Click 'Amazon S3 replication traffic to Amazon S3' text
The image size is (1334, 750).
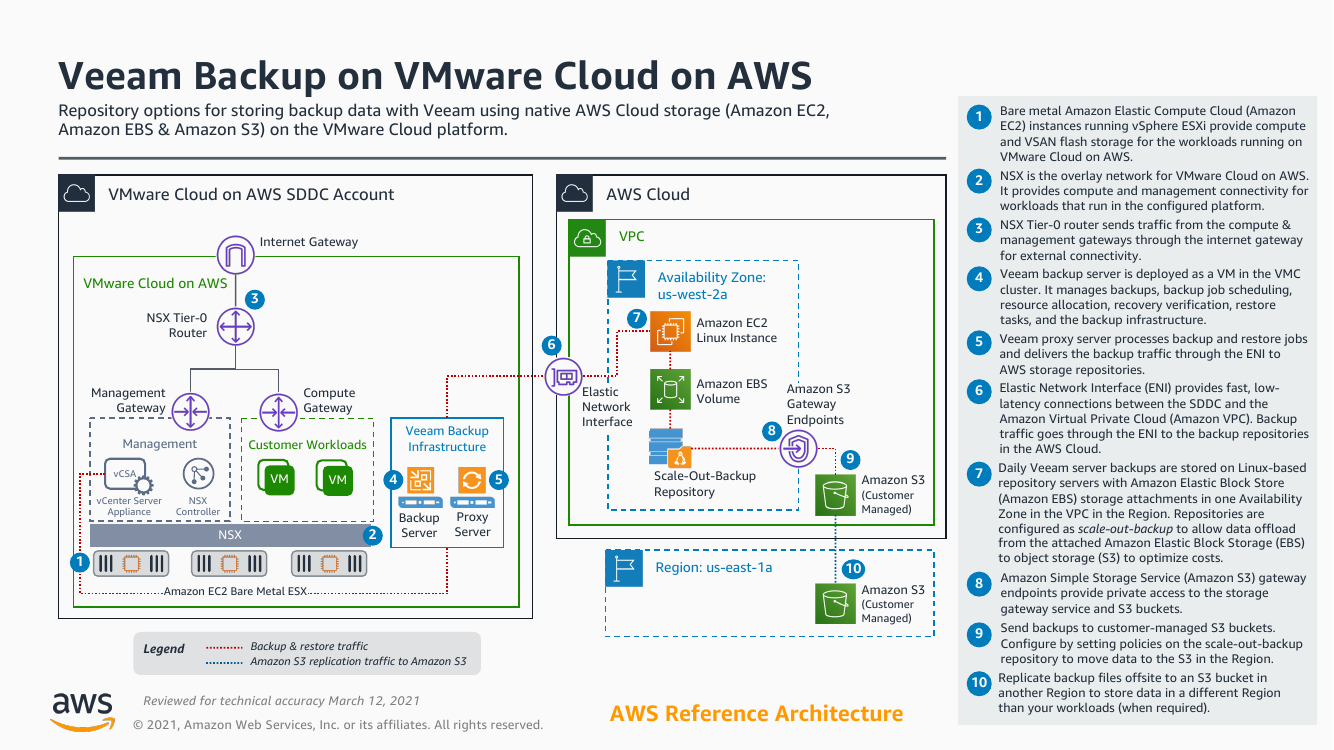(358, 662)
